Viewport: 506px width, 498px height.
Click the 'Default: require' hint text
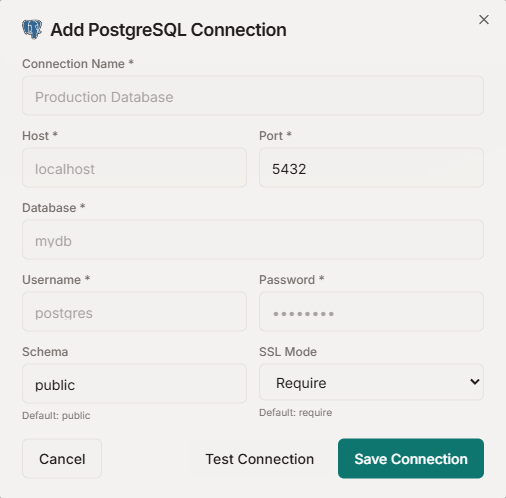click(x=295, y=413)
